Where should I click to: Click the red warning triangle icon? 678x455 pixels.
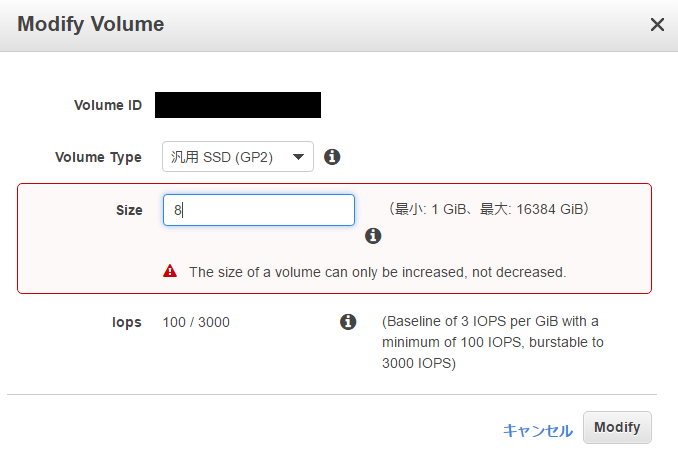click(x=170, y=271)
